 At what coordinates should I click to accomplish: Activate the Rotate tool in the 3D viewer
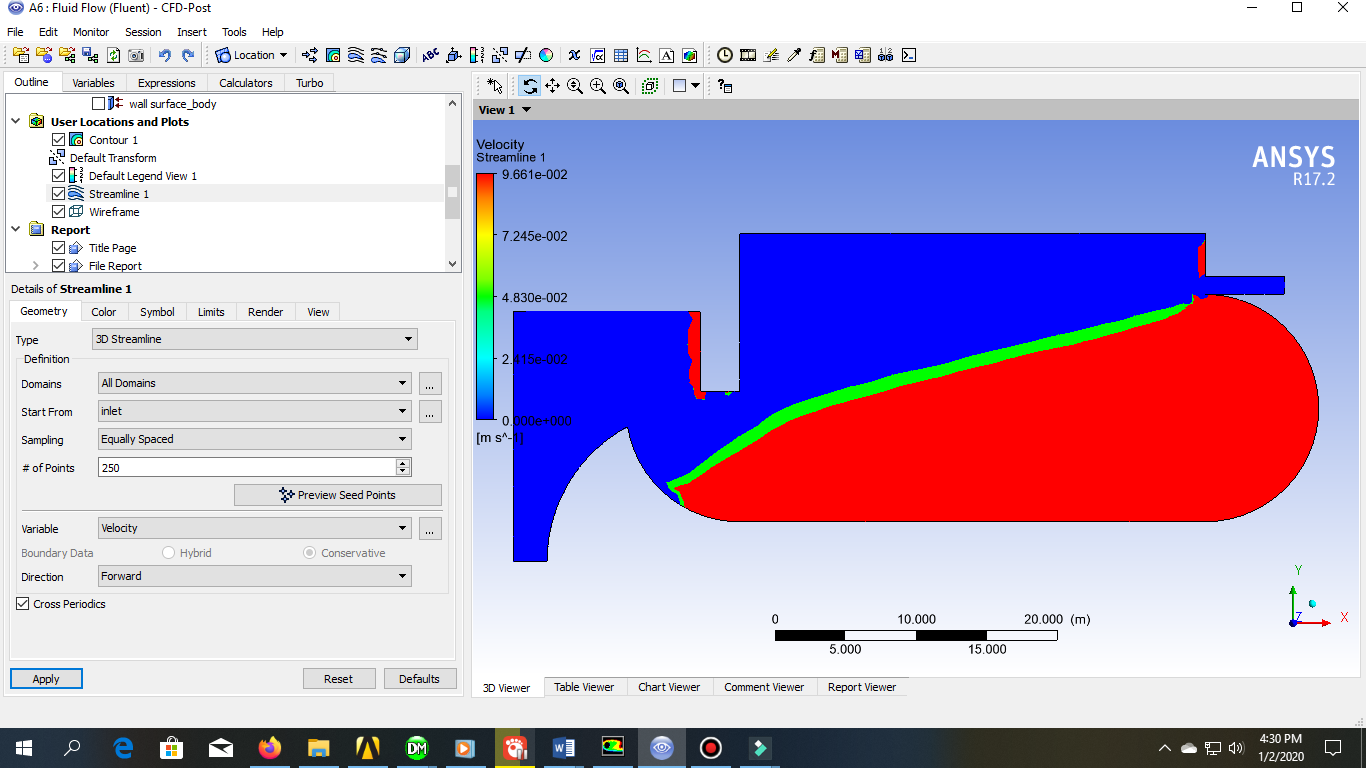pos(529,86)
